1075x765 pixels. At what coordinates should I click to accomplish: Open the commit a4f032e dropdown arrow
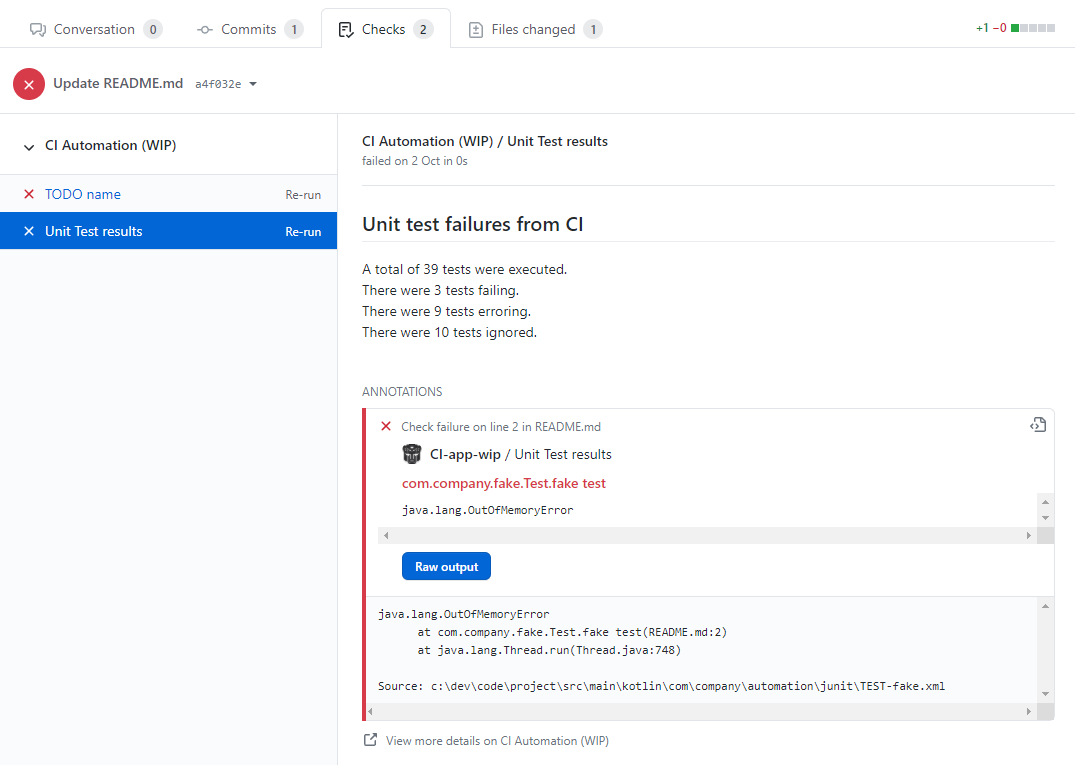(x=253, y=84)
